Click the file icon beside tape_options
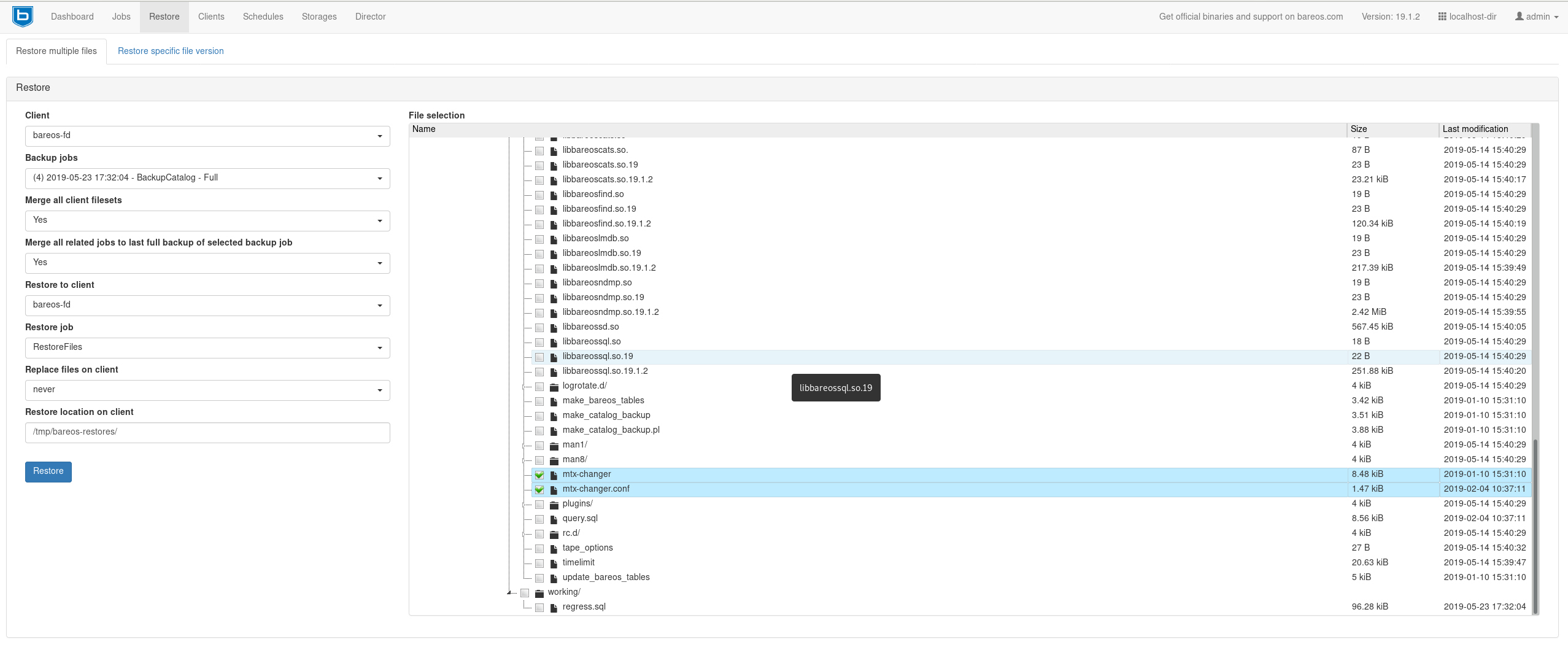Screen dimensions: 1568x647 pyautogui.click(x=554, y=548)
